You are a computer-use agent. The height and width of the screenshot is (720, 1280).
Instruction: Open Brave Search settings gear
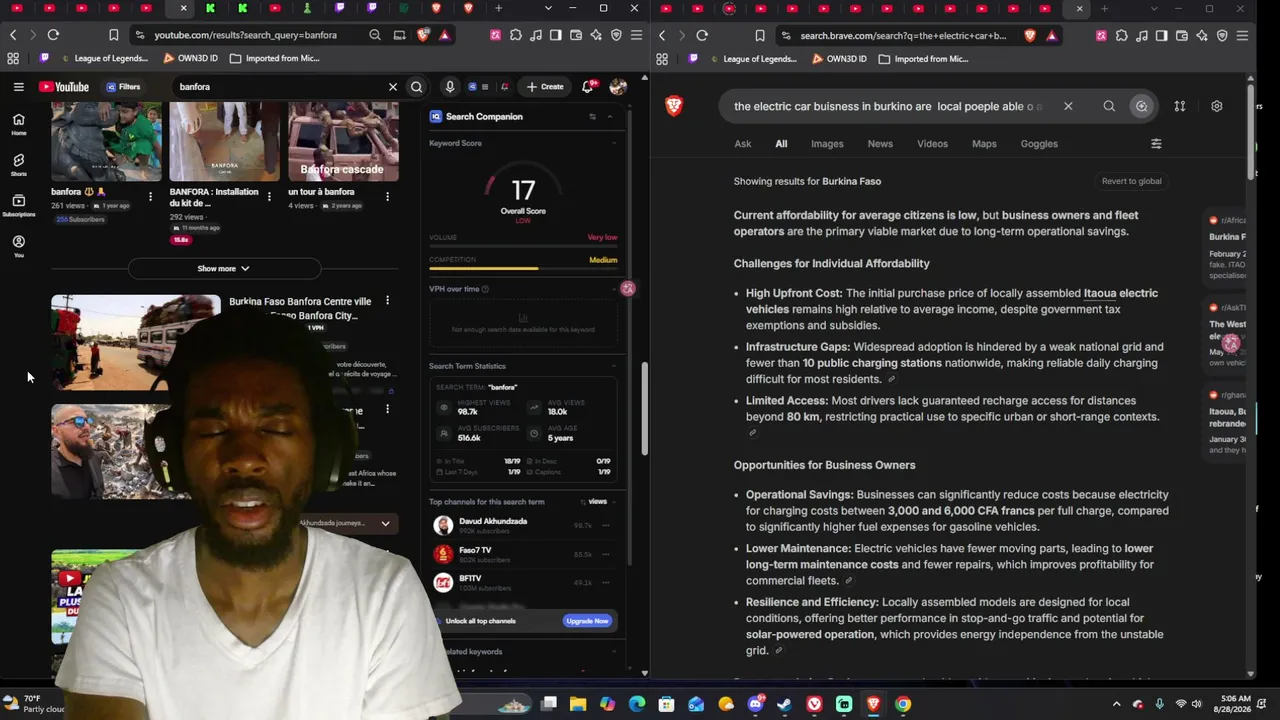coord(1217,106)
